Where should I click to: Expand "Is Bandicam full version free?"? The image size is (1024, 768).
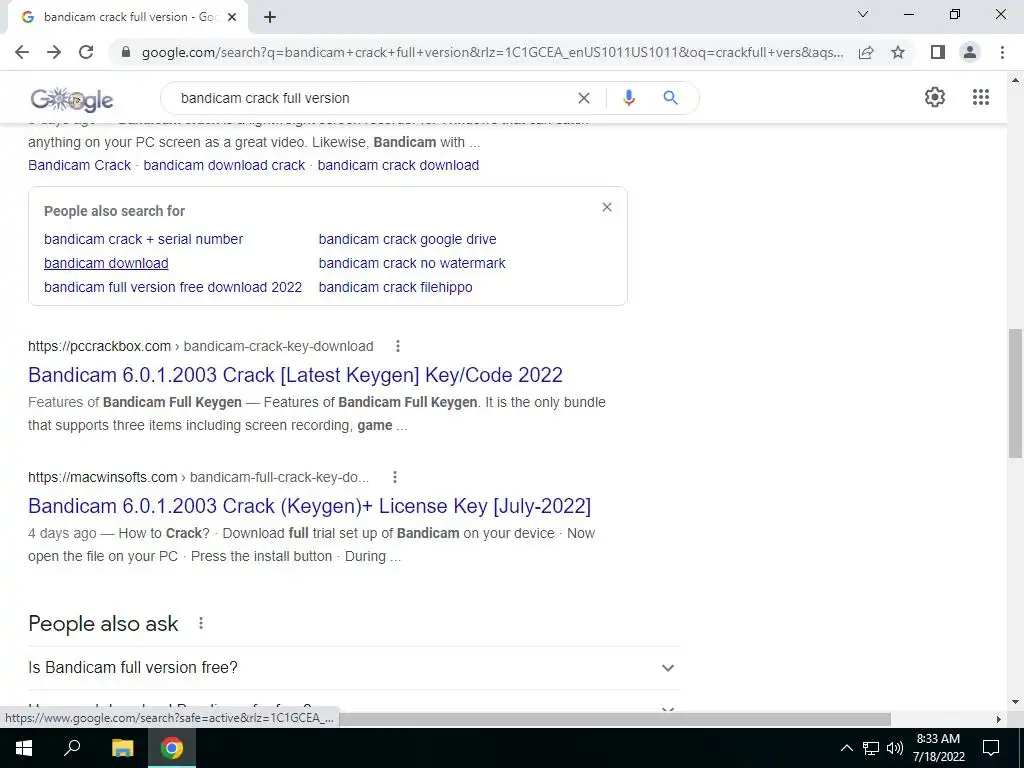(354, 667)
